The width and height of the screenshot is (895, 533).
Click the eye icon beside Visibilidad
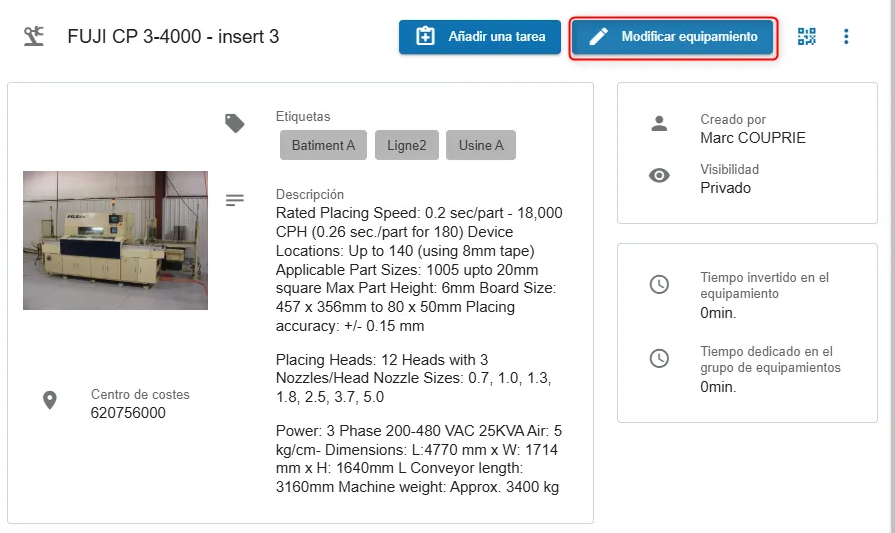(x=659, y=176)
